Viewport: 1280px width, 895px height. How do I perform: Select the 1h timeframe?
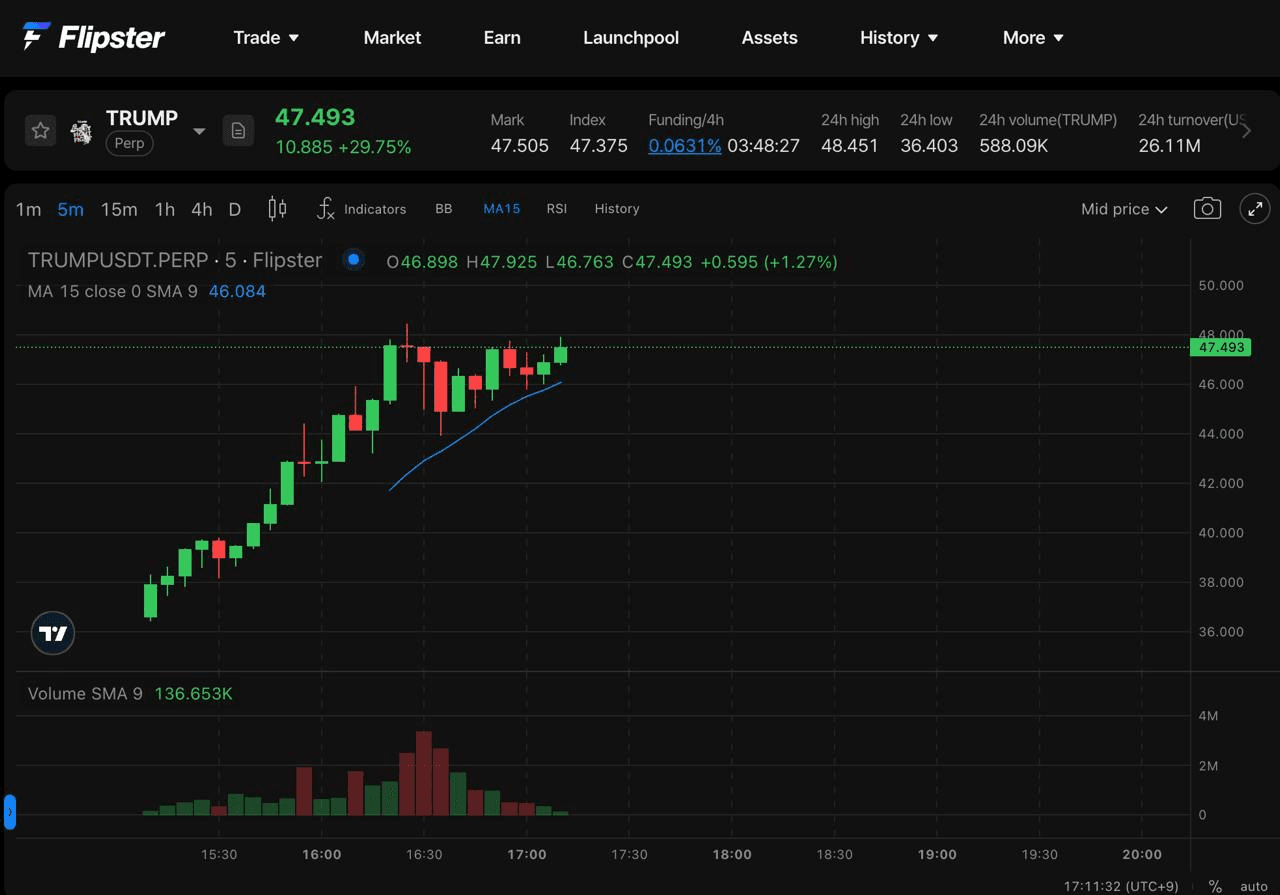tap(165, 209)
